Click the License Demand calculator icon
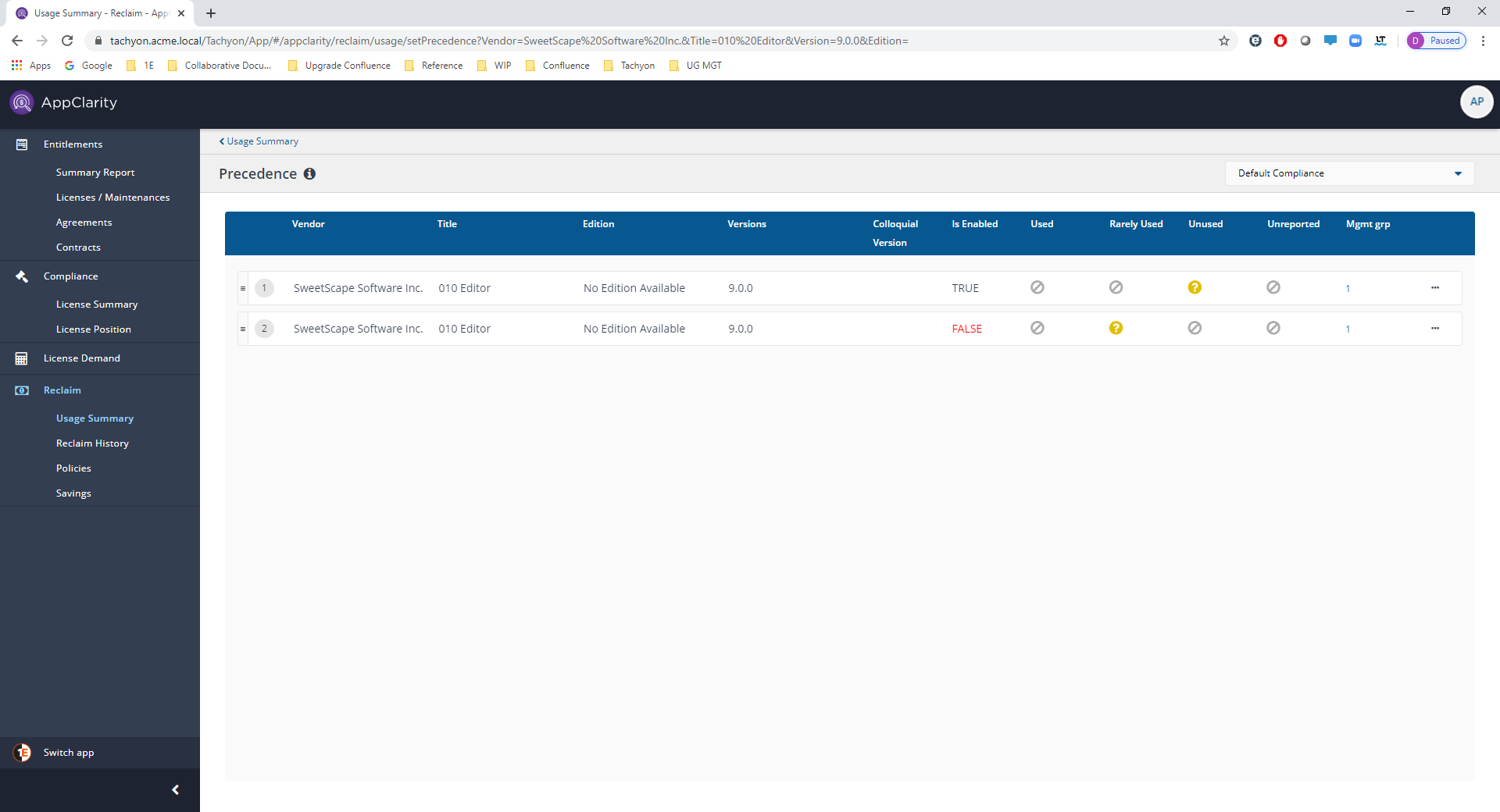 pos(22,358)
